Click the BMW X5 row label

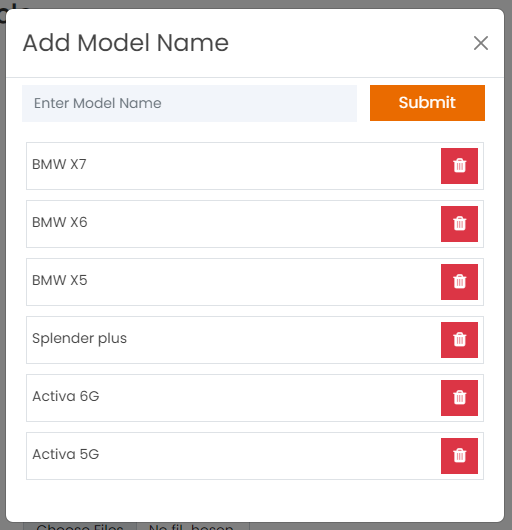point(59,280)
